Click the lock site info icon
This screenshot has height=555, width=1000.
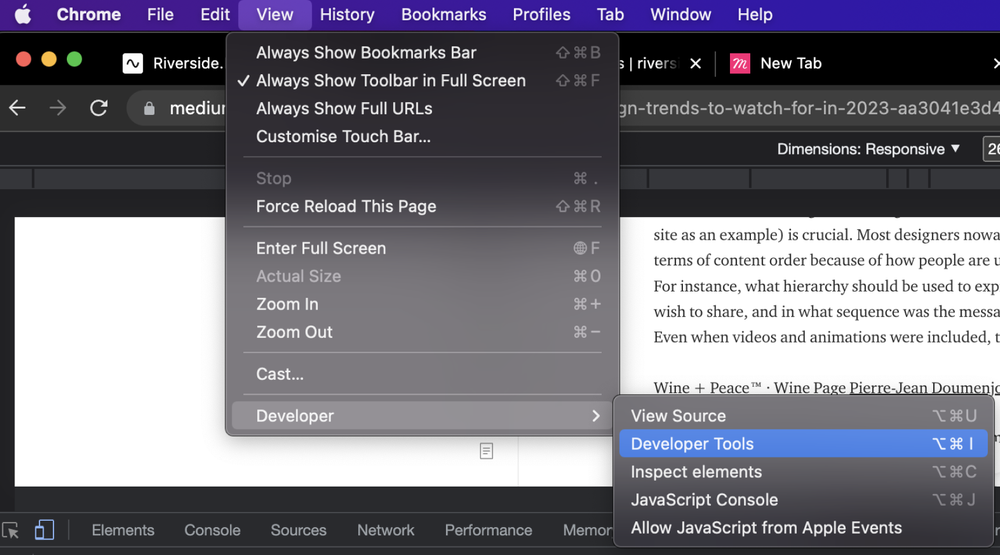149,108
